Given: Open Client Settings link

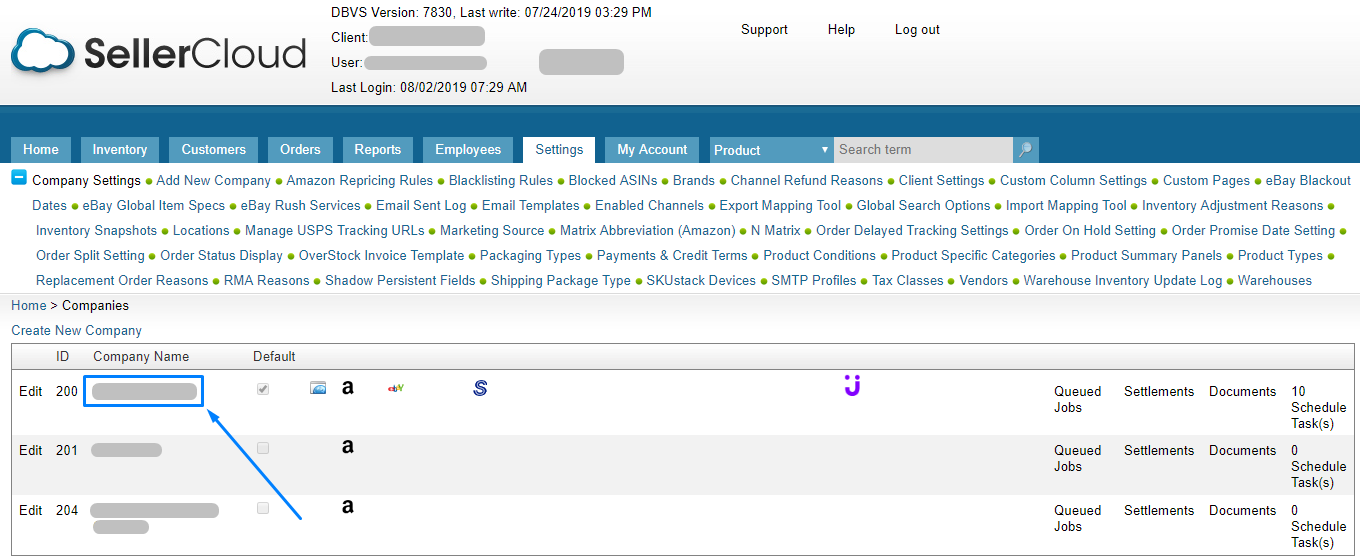Looking at the screenshot, I should pyautogui.click(x=942, y=181).
